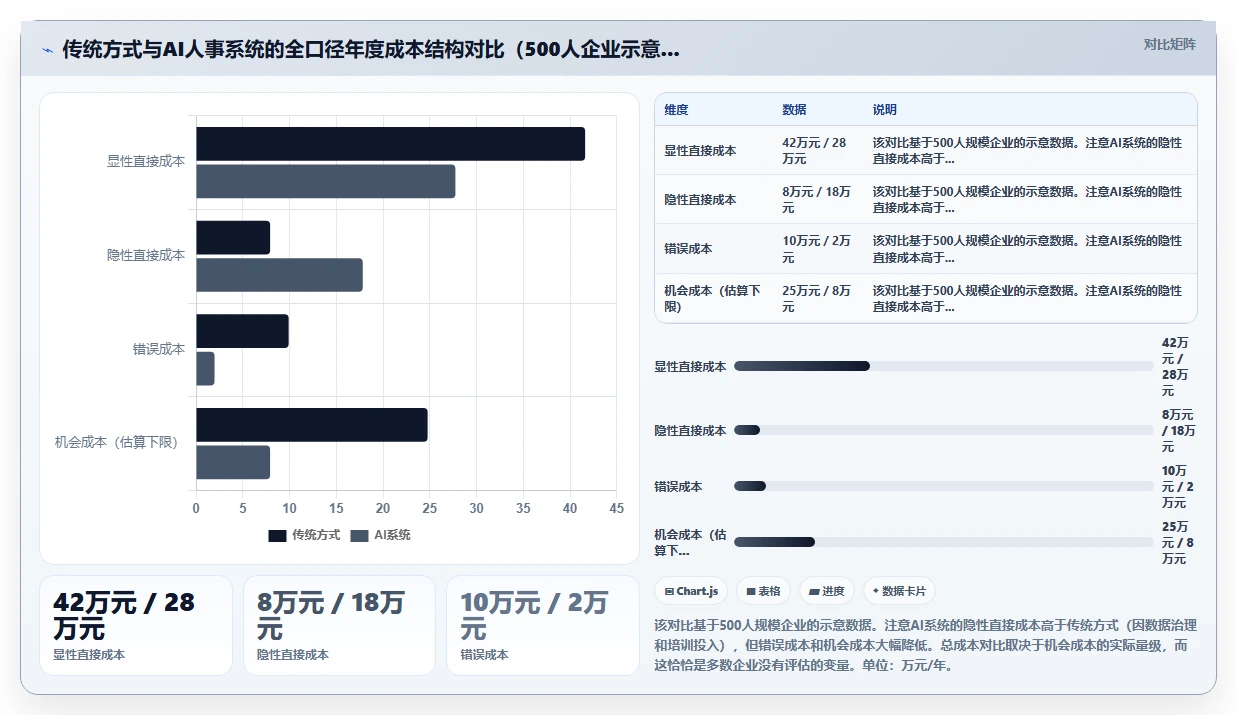Select the Chart.js tag

click(691, 591)
